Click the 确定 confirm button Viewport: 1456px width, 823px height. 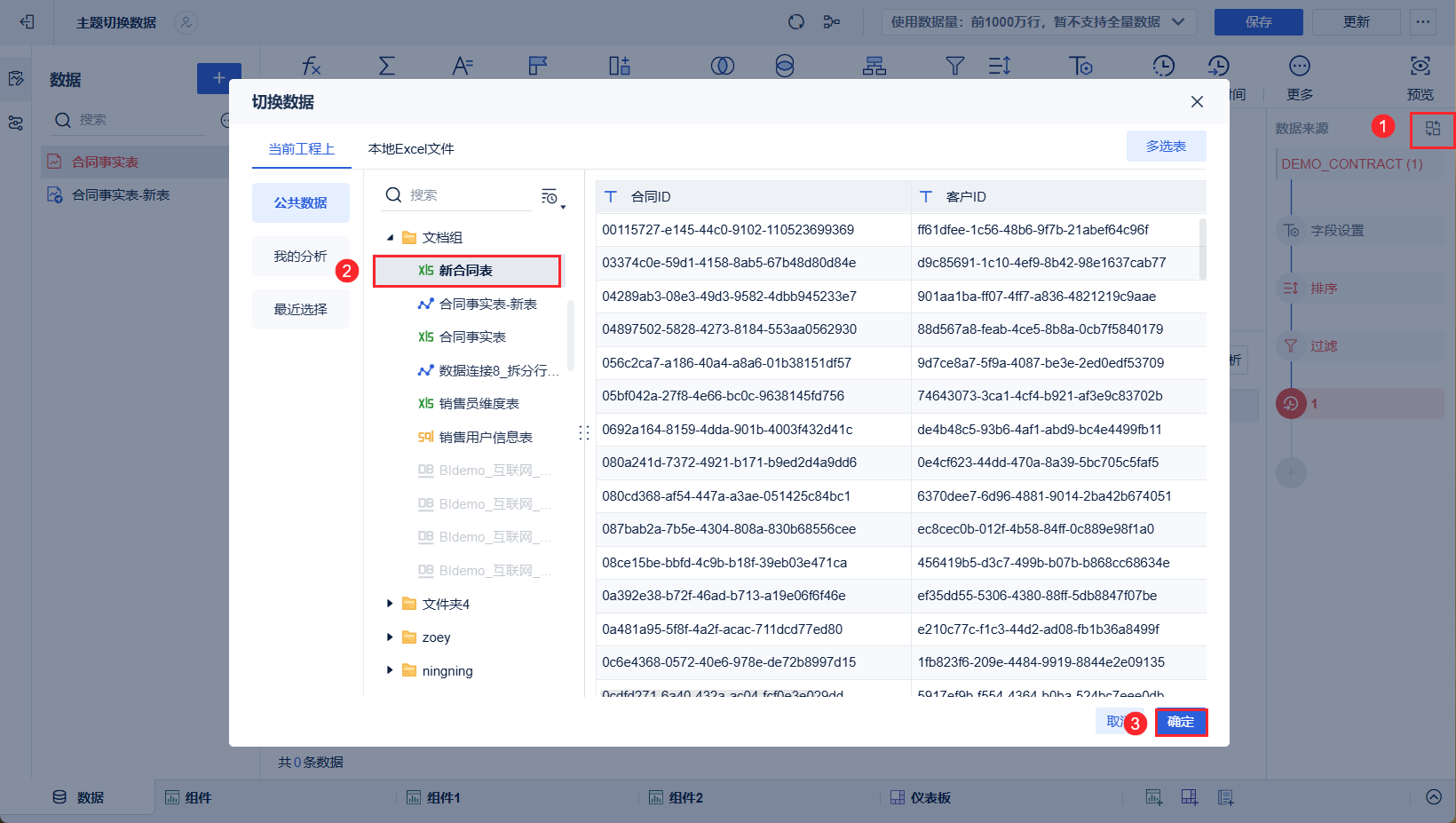tap(1181, 722)
